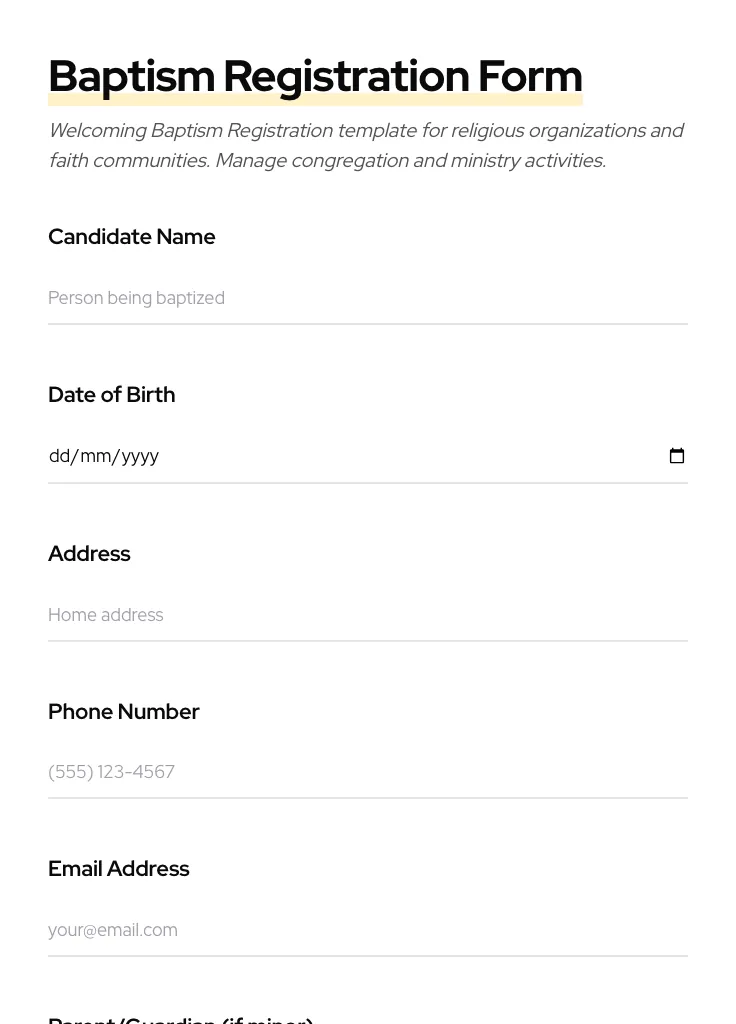Select the month segment of Date of Birth
The height and width of the screenshot is (1024, 736).
click(96, 456)
